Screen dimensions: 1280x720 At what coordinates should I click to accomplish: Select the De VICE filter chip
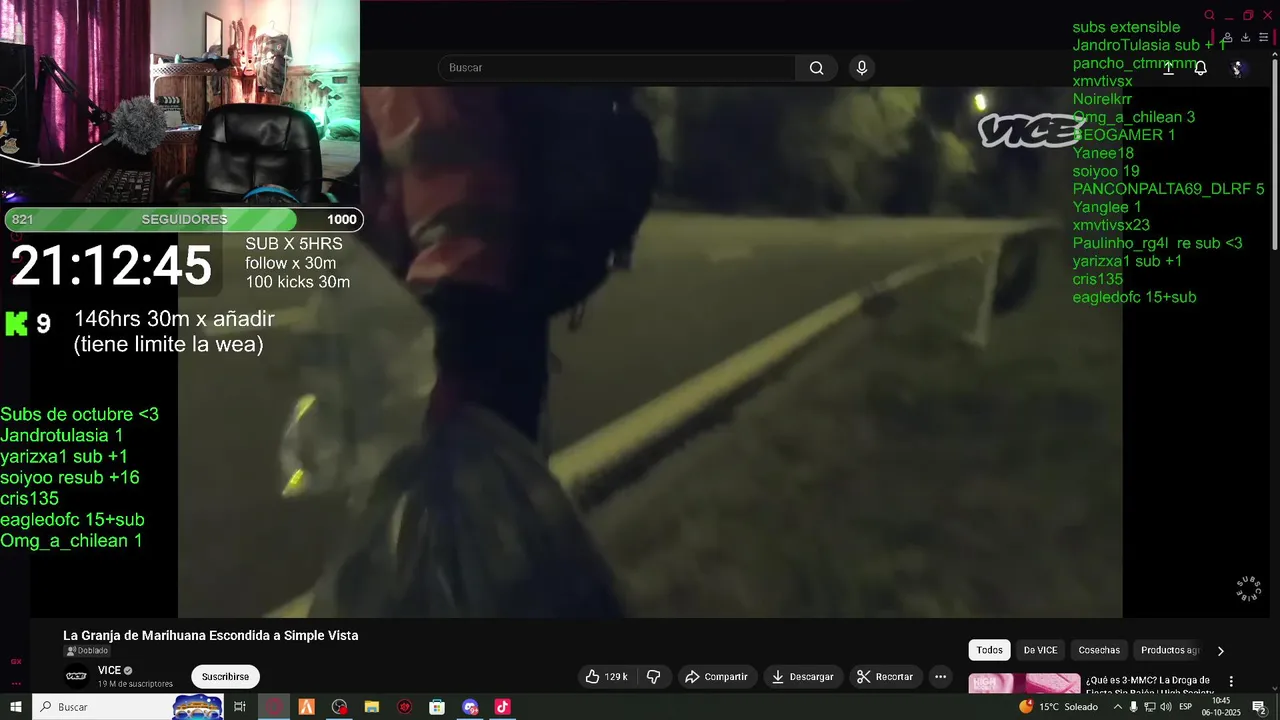point(1040,650)
